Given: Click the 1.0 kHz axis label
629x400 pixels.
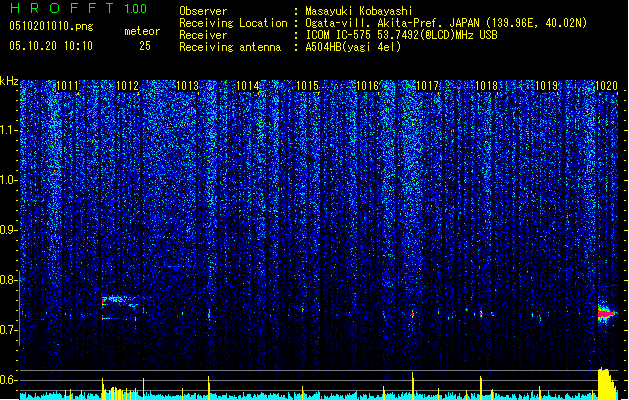Looking at the screenshot, I should (x=9, y=180).
